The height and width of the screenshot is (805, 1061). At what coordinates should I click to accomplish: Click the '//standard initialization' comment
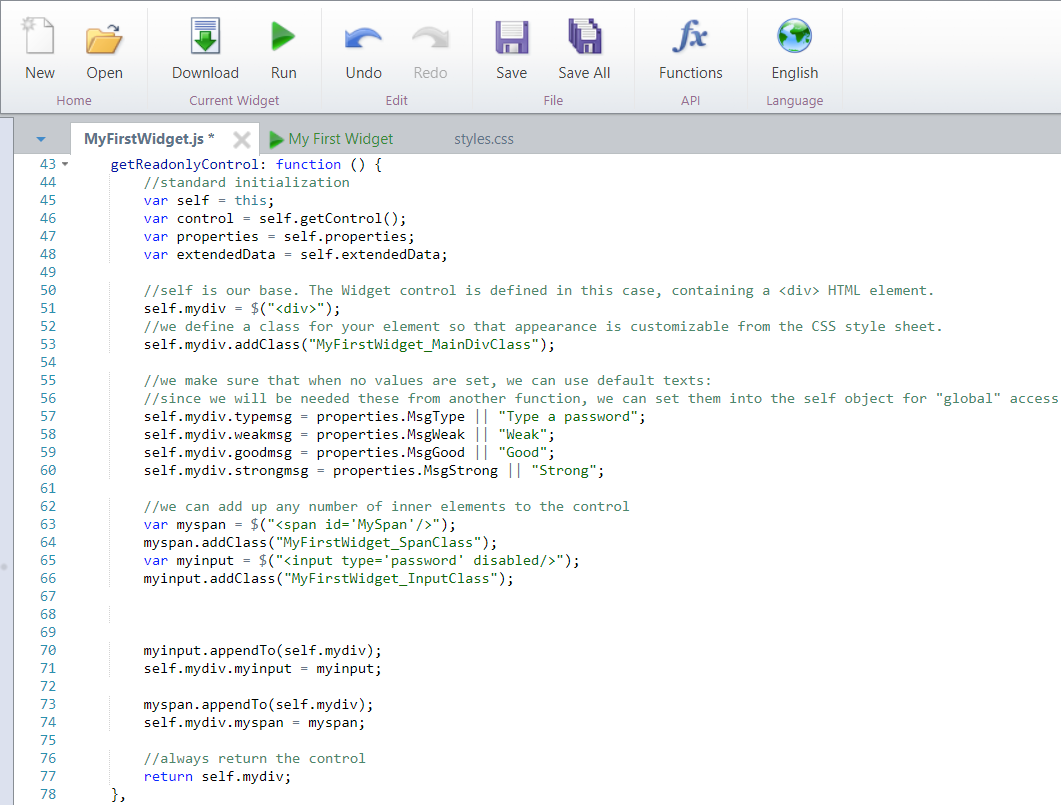246,183
